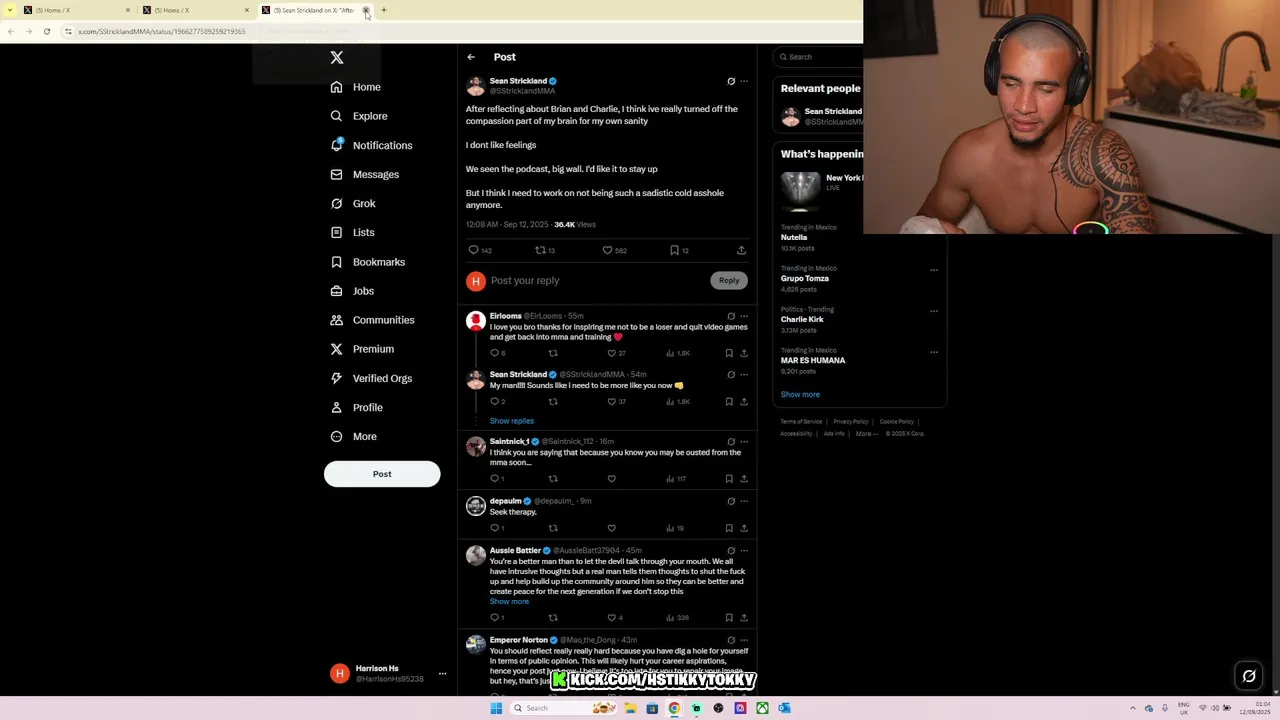Image resolution: width=1280 pixels, height=720 pixels.
Task: Click the white Post button
Action: pos(382,474)
